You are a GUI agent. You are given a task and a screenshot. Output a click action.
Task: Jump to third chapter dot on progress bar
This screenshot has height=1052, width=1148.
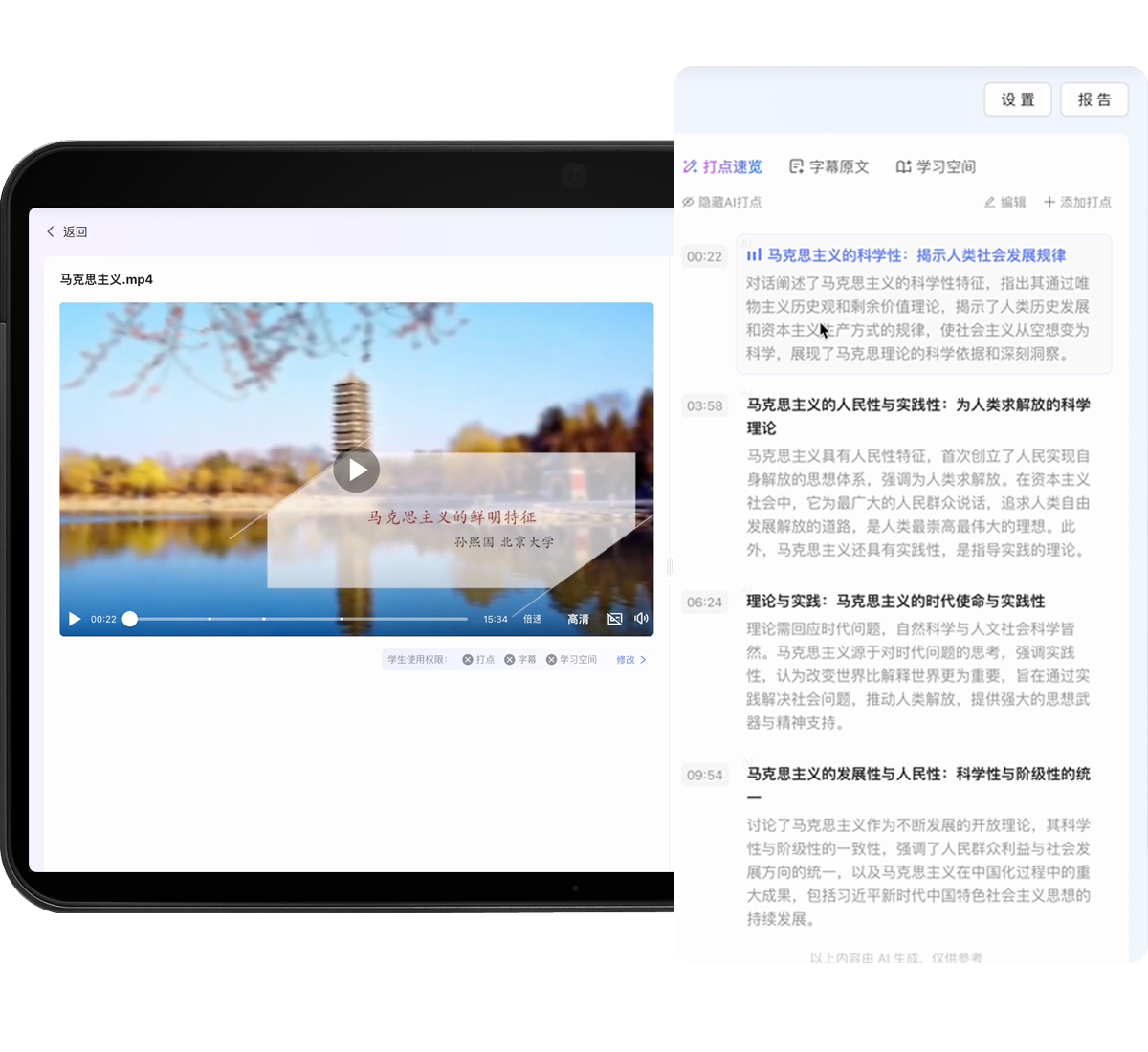pos(342,619)
